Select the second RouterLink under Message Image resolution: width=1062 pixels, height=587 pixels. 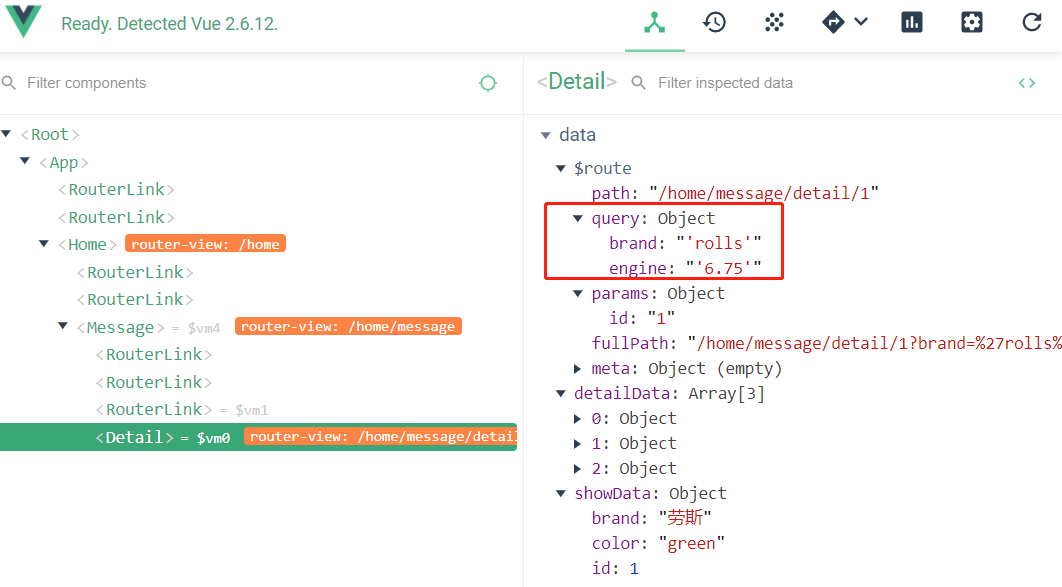click(154, 383)
